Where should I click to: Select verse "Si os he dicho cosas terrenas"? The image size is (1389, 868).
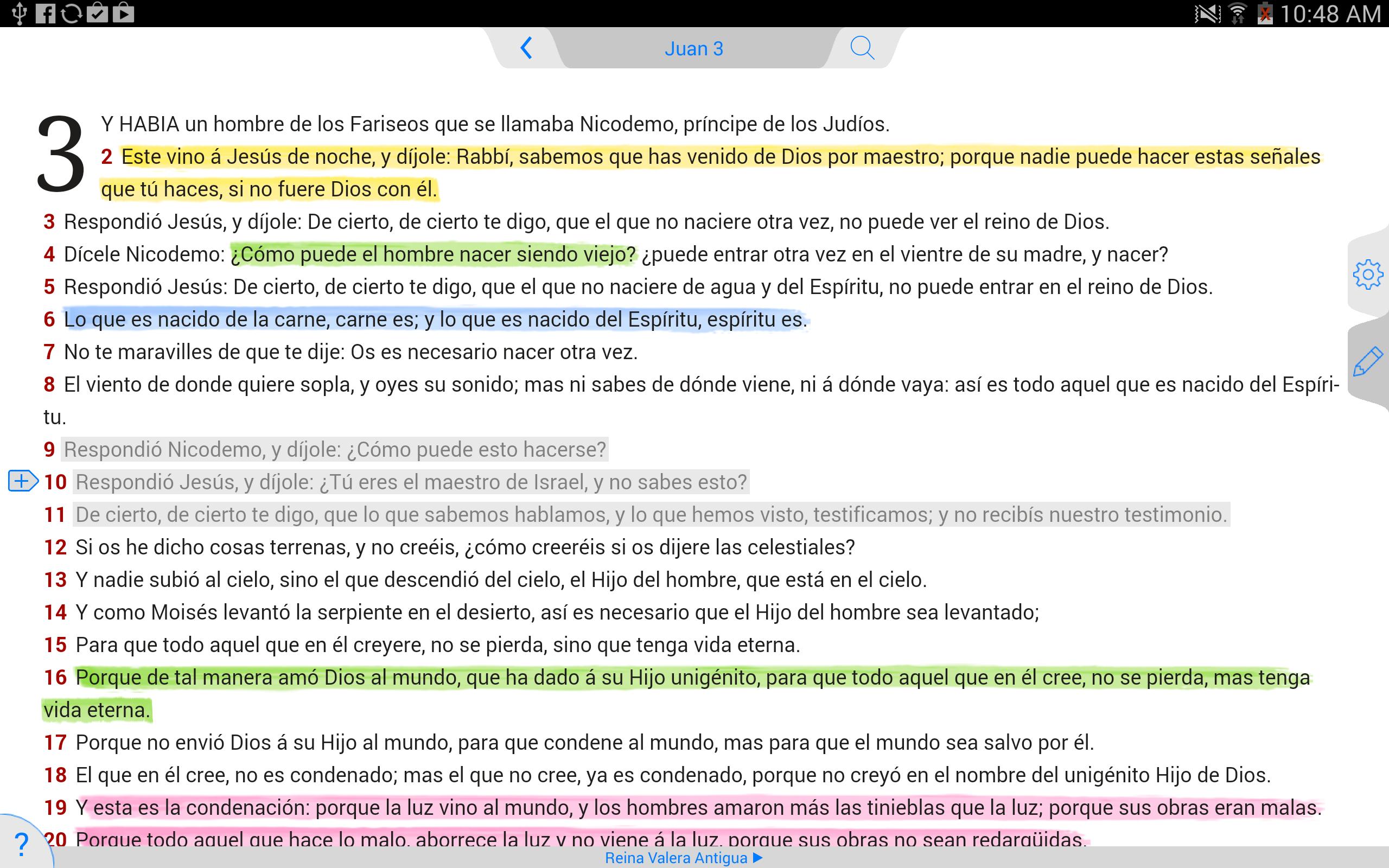[x=466, y=547]
